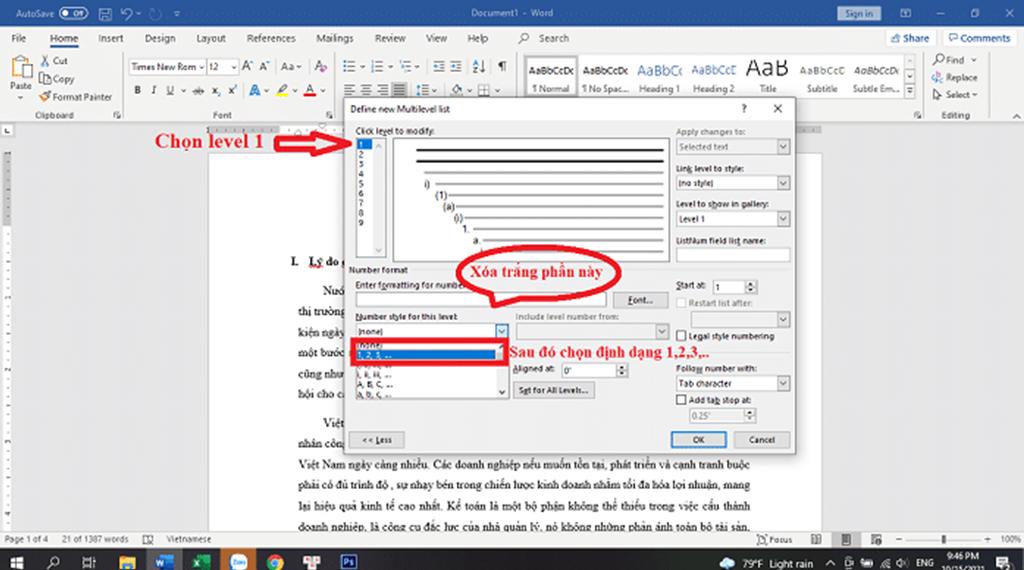Open font name Times New Roman dropdown
Image resolution: width=1024 pixels, height=570 pixels.
tap(202, 67)
